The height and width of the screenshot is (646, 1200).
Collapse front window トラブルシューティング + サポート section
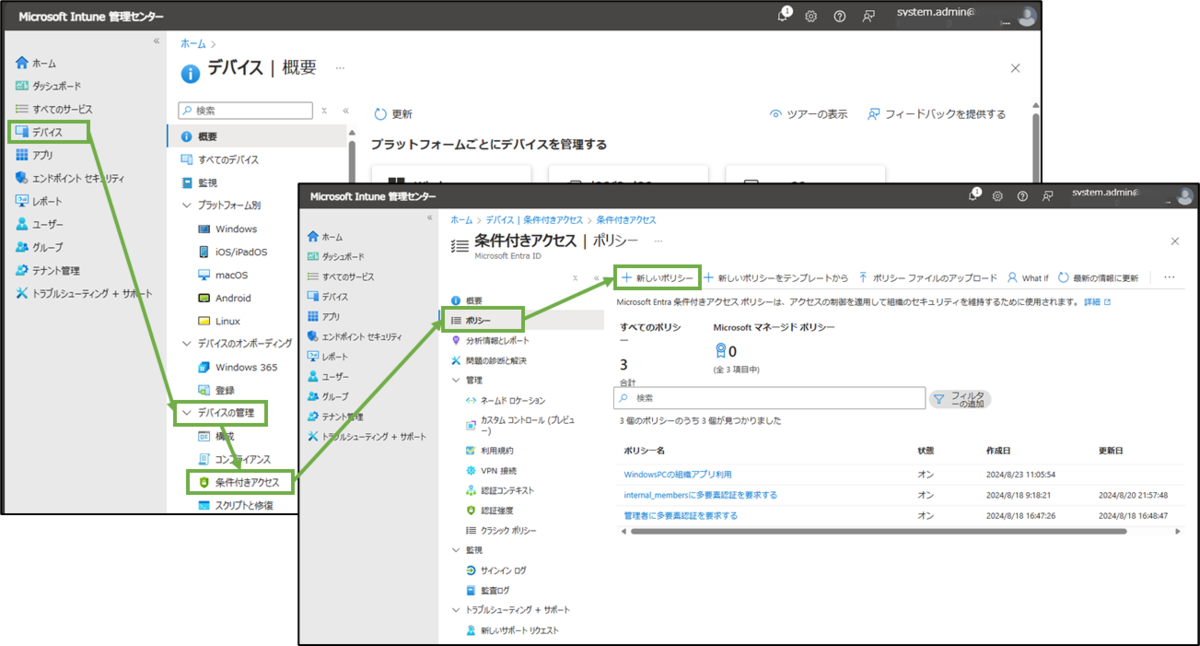(x=456, y=610)
